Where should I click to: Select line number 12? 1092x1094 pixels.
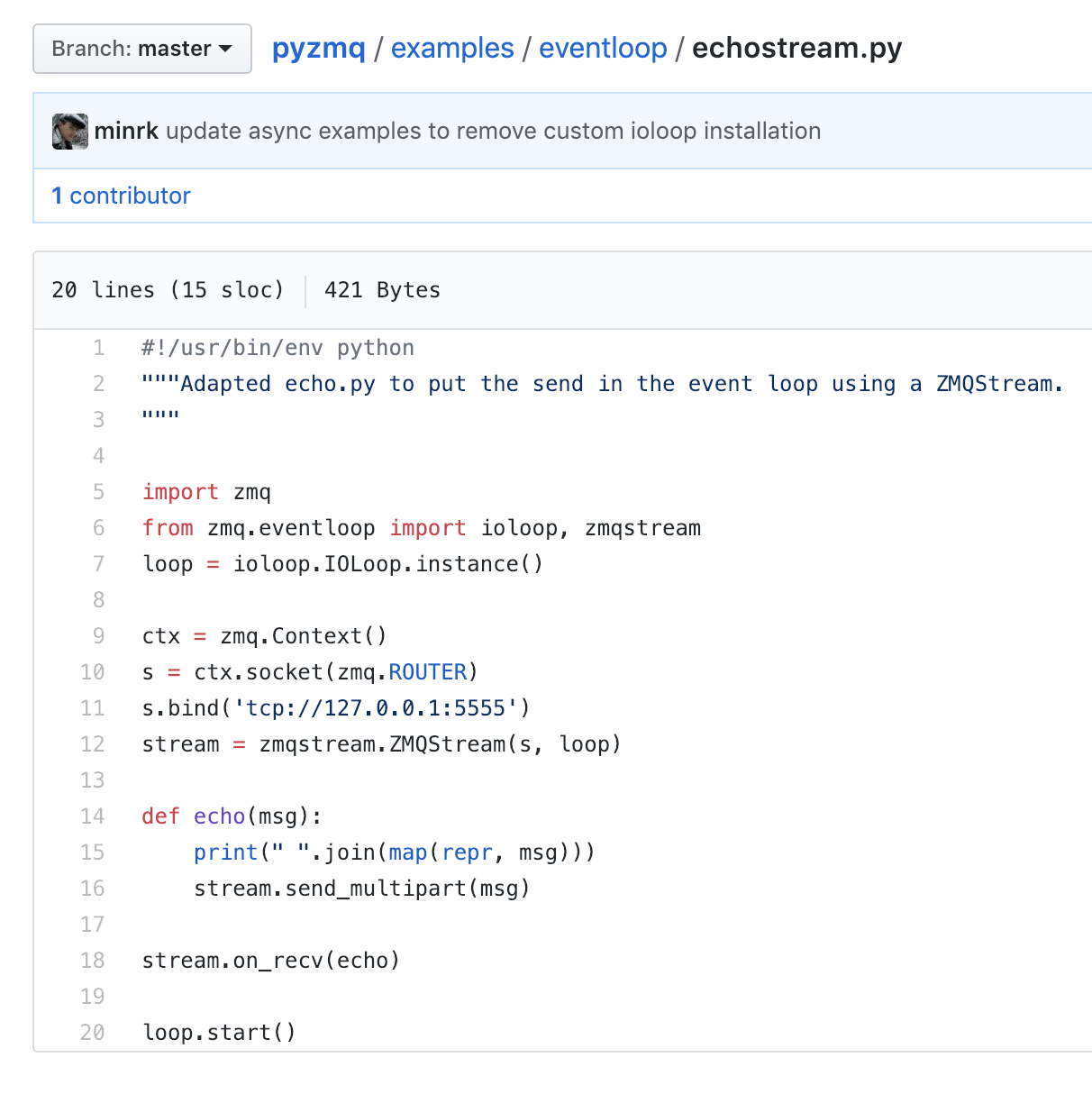click(x=92, y=744)
